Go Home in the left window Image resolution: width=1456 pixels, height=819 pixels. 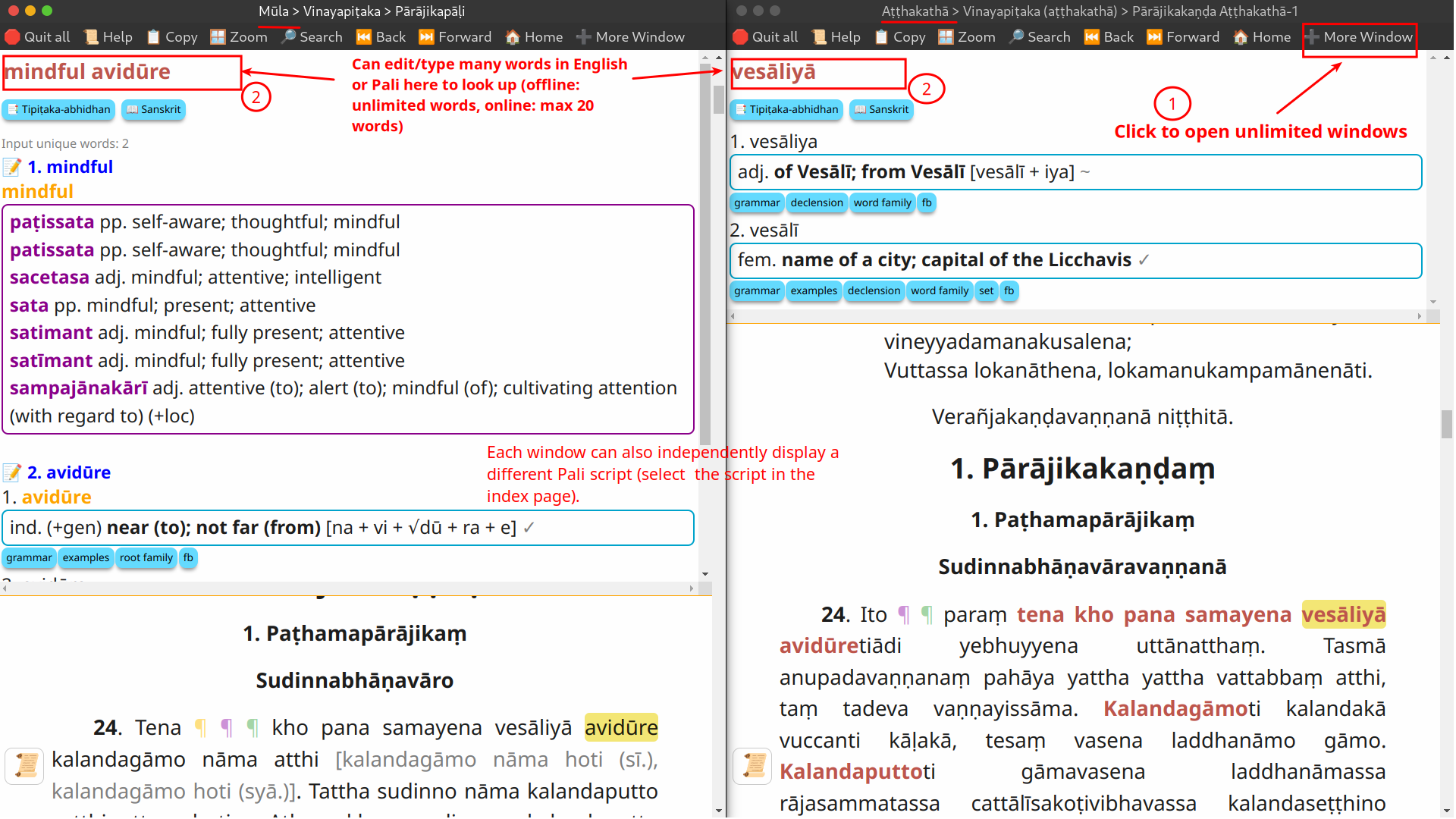point(535,36)
